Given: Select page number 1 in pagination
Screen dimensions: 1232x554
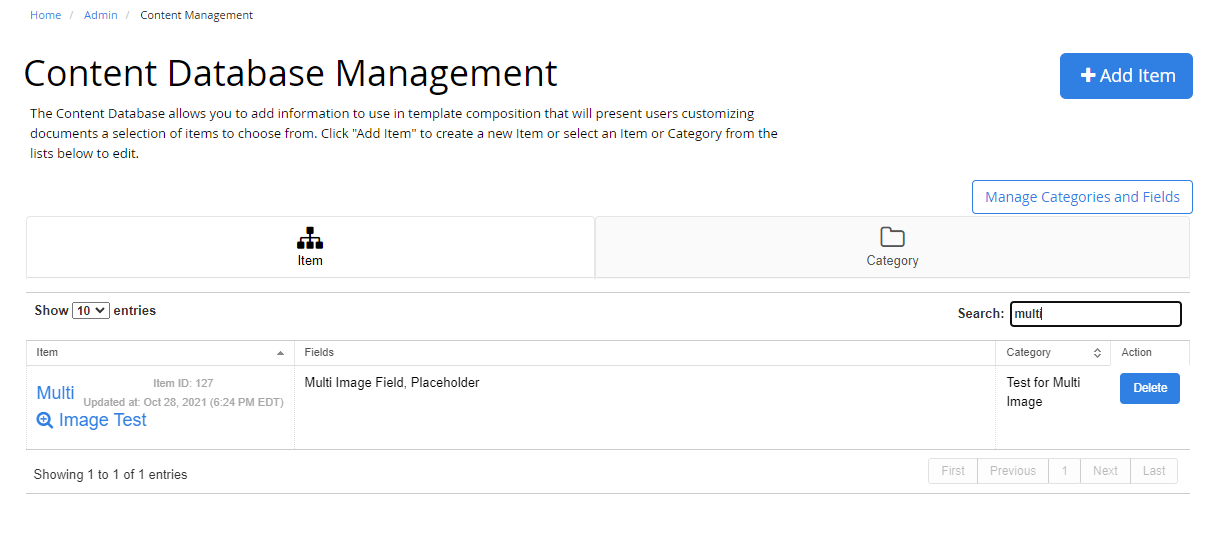Looking at the screenshot, I should click(x=1065, y=471).
